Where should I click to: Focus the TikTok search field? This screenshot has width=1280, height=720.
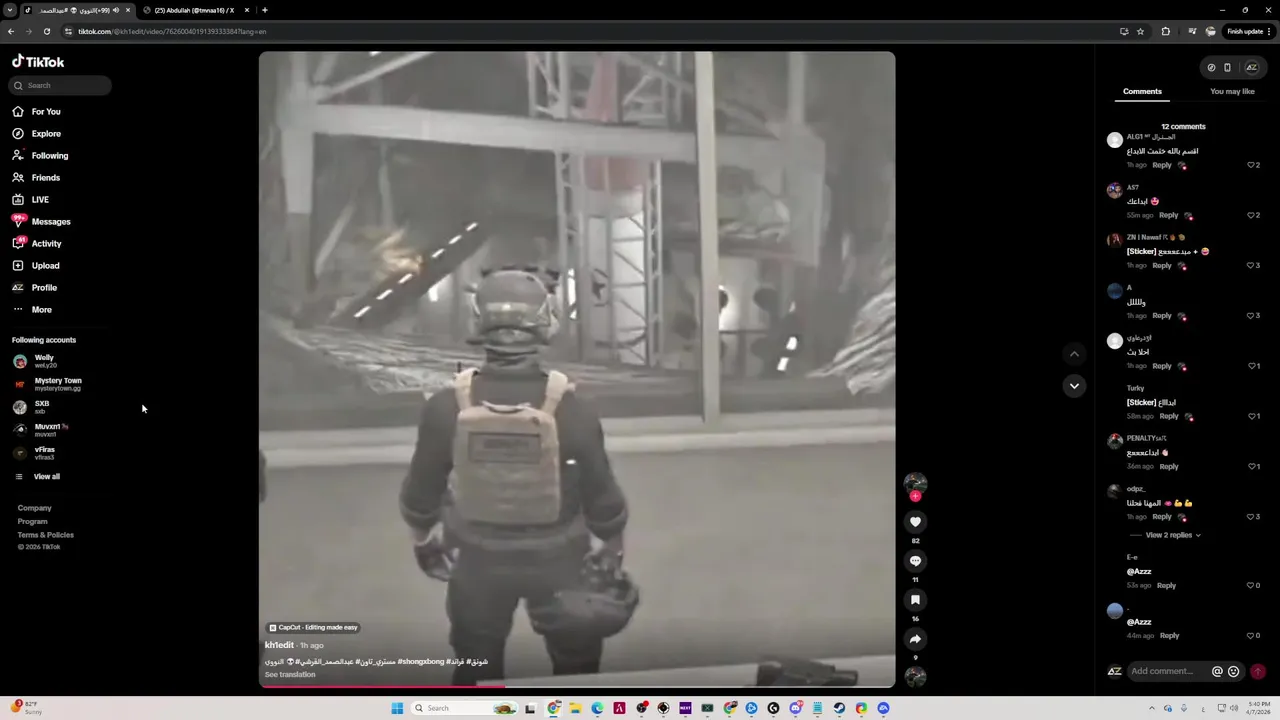click(x=61, y=86)
